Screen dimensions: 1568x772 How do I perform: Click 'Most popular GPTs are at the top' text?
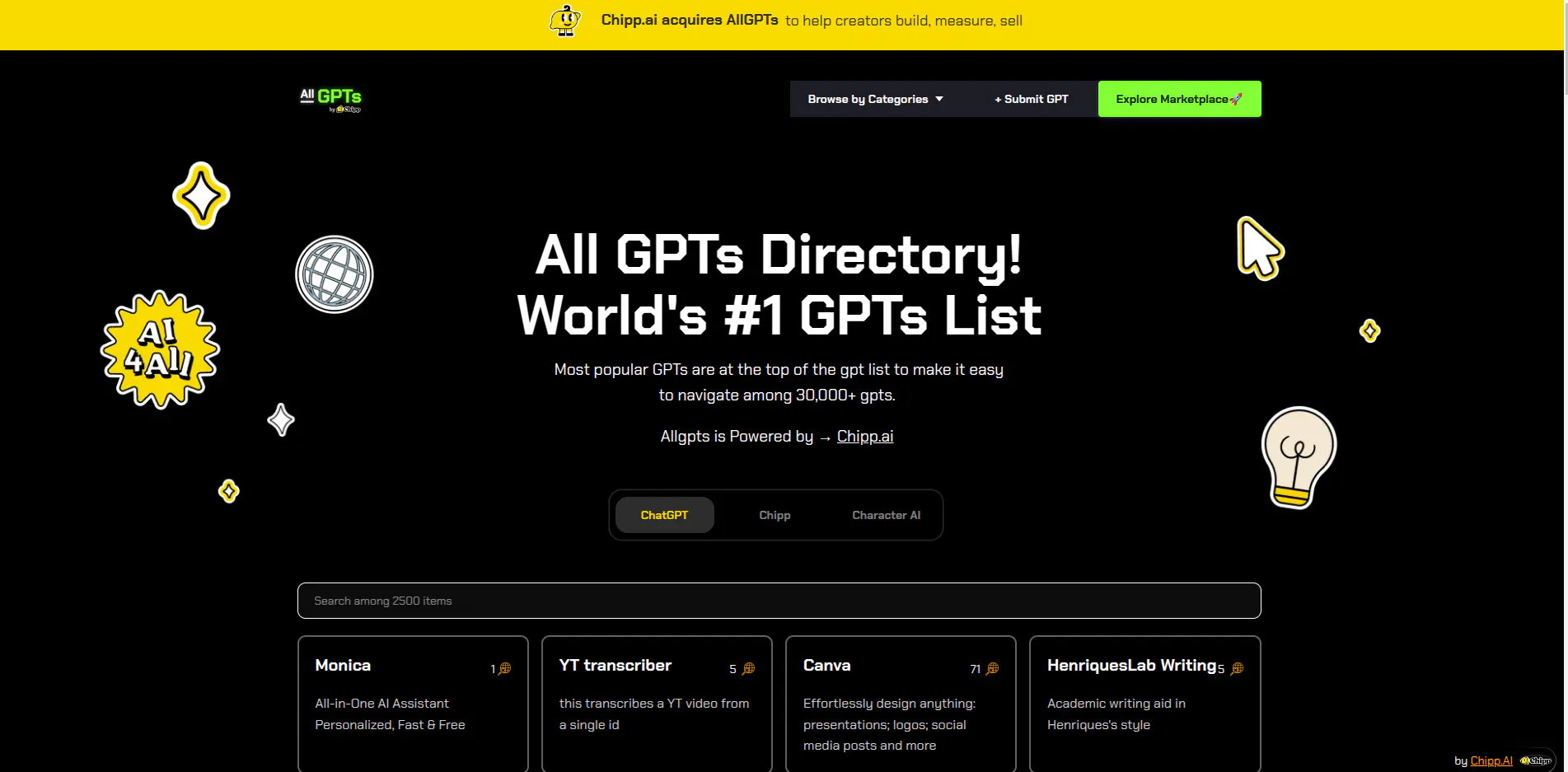point(779,382)
